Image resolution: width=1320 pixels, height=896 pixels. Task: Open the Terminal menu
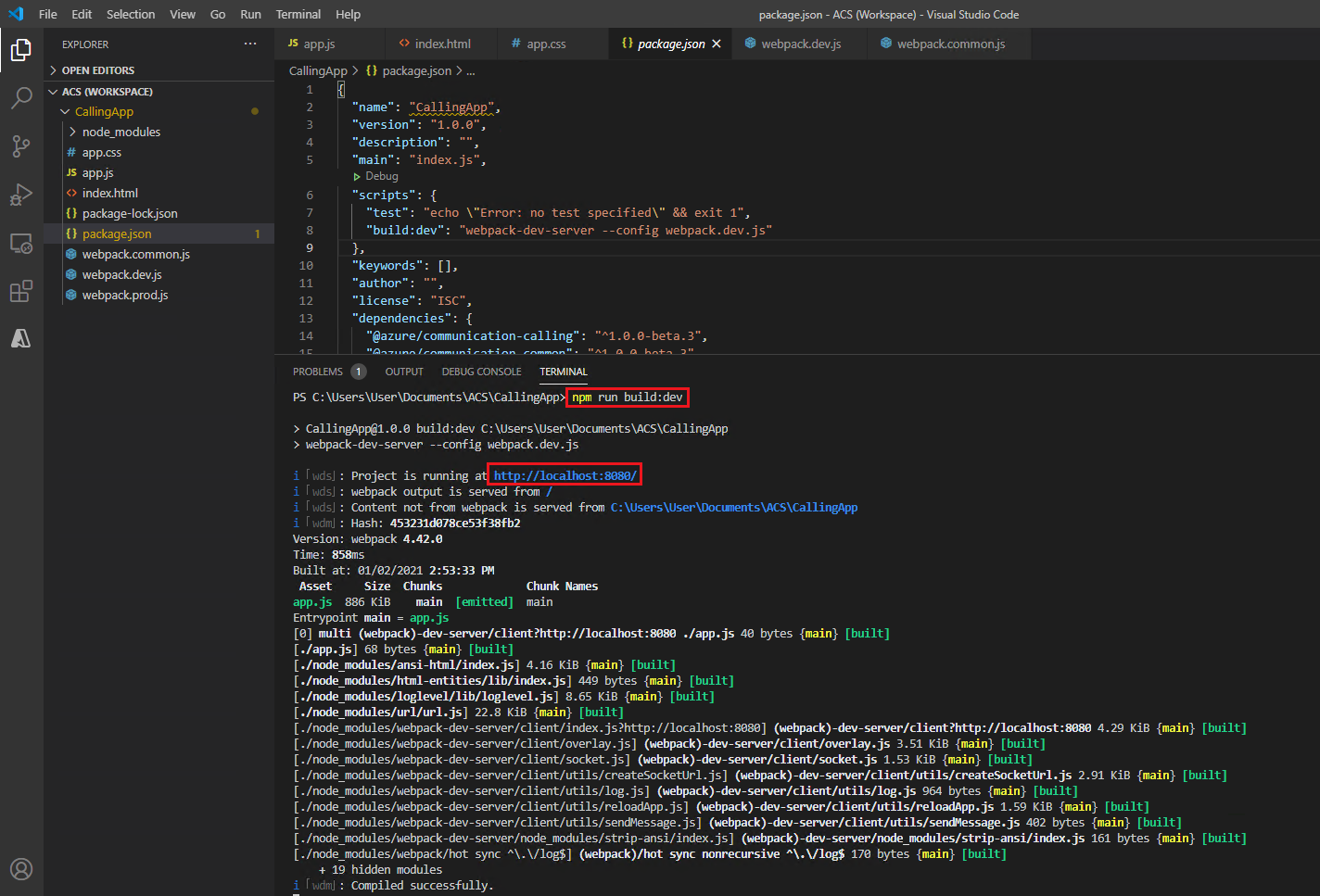[x=298, y=14]
